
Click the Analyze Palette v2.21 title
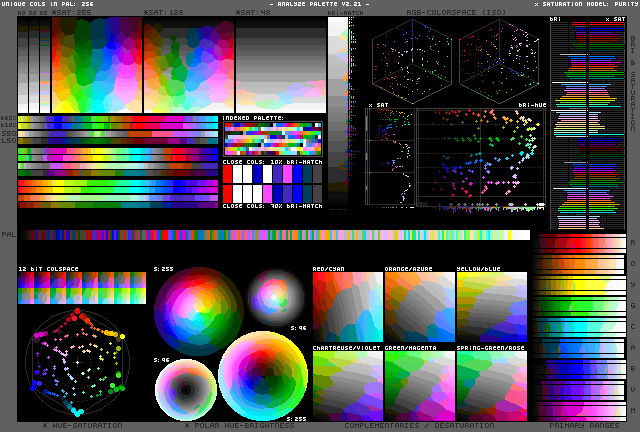coord(320,5)
